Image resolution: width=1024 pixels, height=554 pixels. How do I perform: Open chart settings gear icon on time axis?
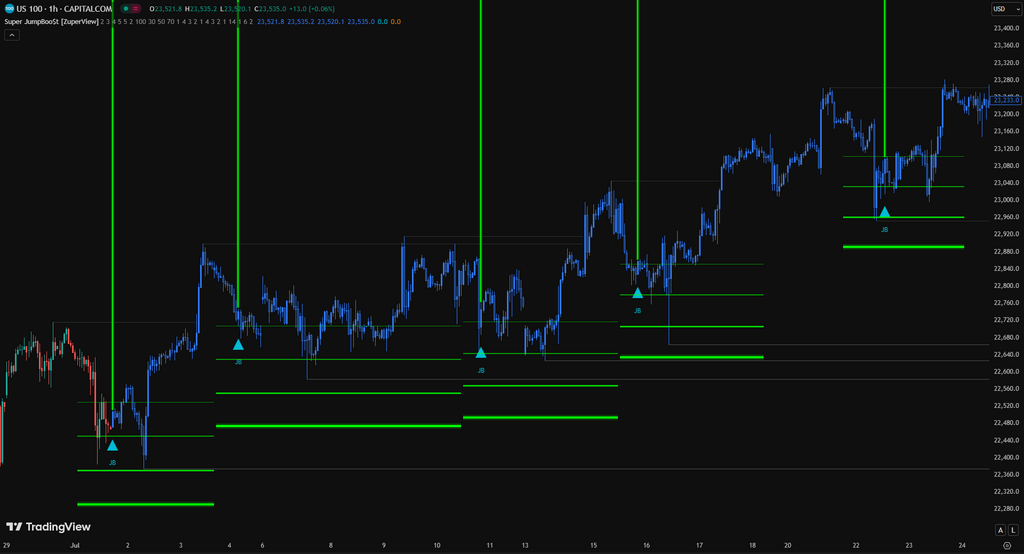(1006, 545)
